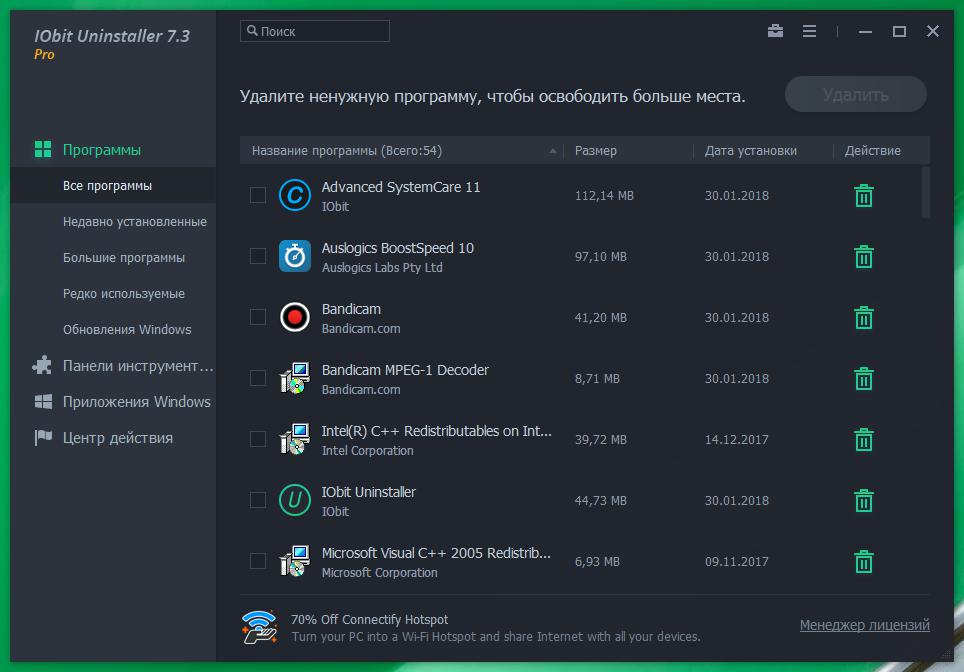Switch to the Большие программы category
Screen dimensions: 964x672
tap(124, 258)
